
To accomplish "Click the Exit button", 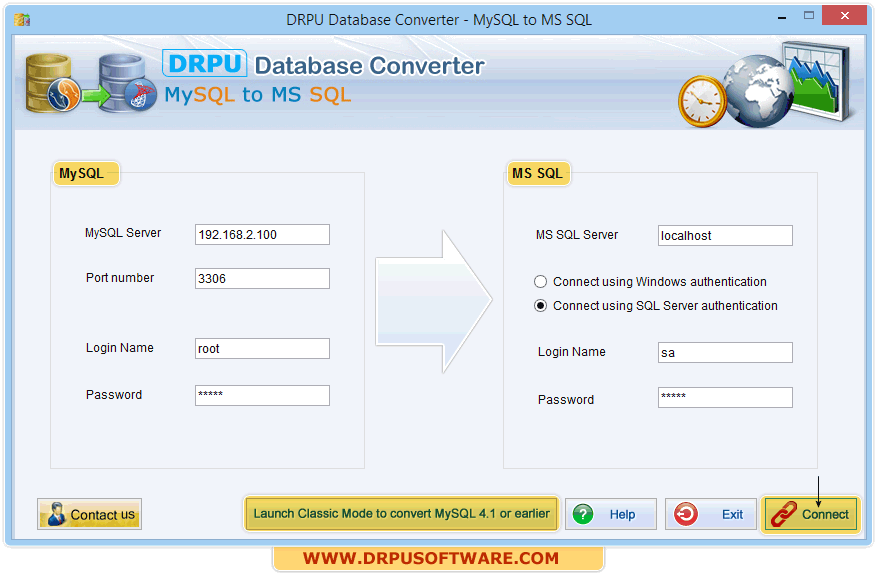I will (710, 514).
